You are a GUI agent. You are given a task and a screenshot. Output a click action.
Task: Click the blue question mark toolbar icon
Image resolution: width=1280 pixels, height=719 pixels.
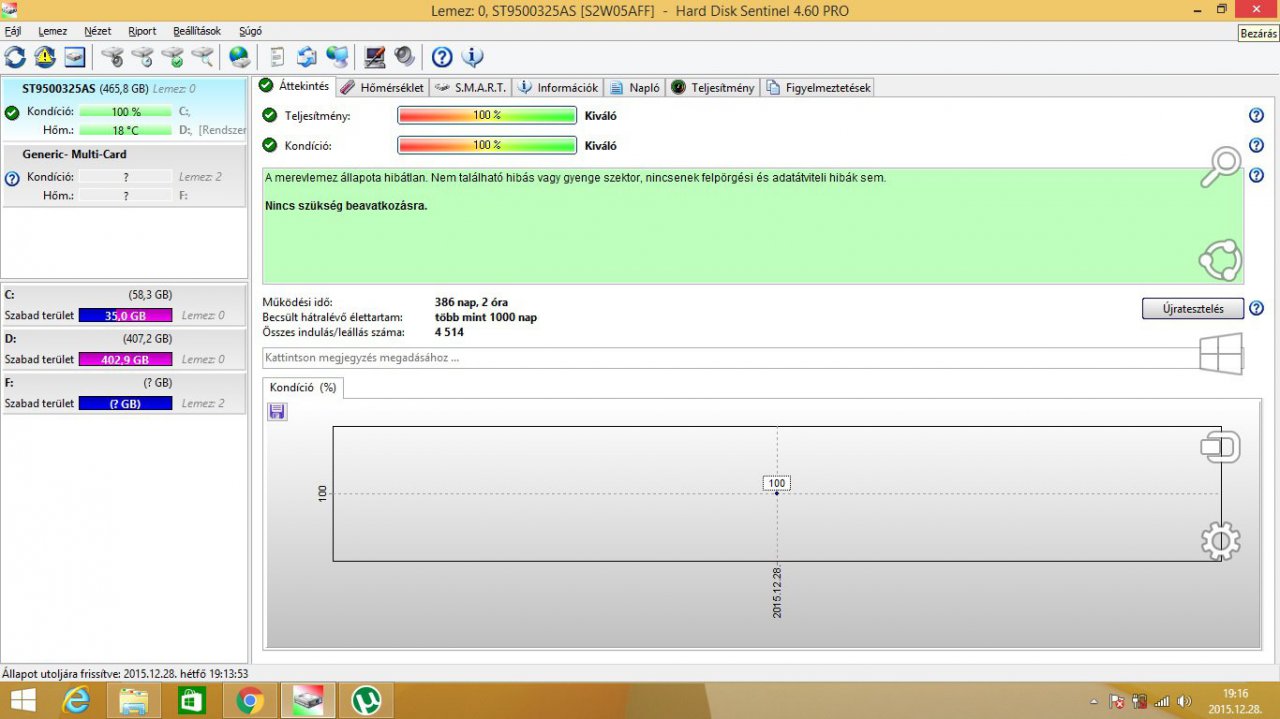click(x=442, y=57)
